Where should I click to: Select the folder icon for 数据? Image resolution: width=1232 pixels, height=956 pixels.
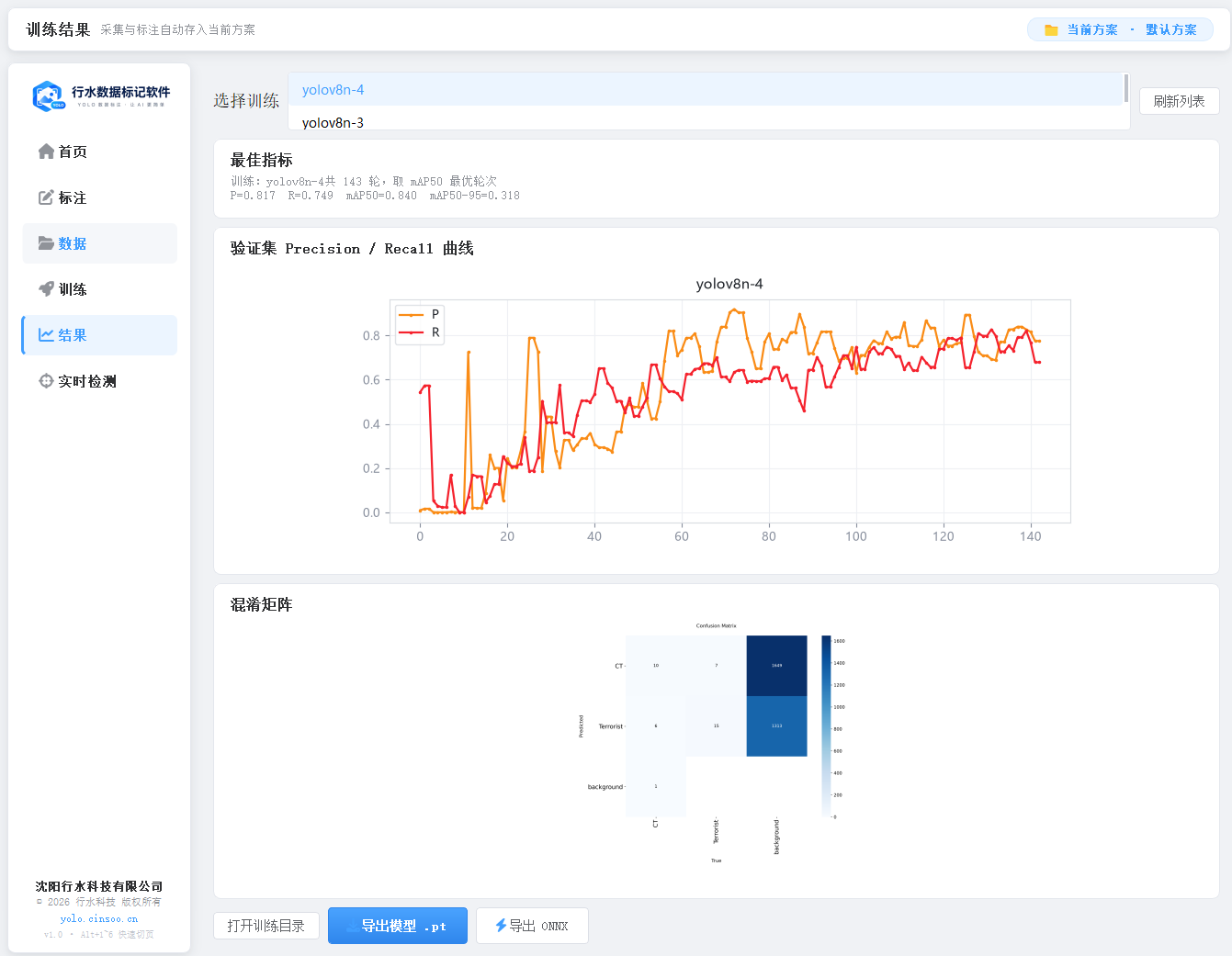click(46, 243)
